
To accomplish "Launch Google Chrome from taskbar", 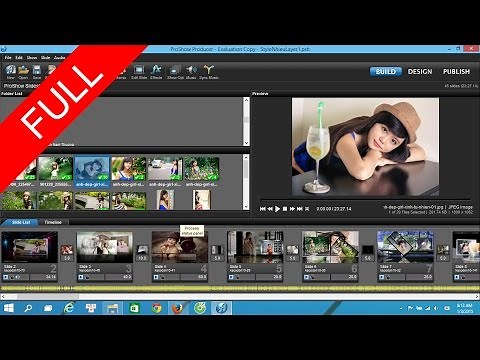I will 156,308.
